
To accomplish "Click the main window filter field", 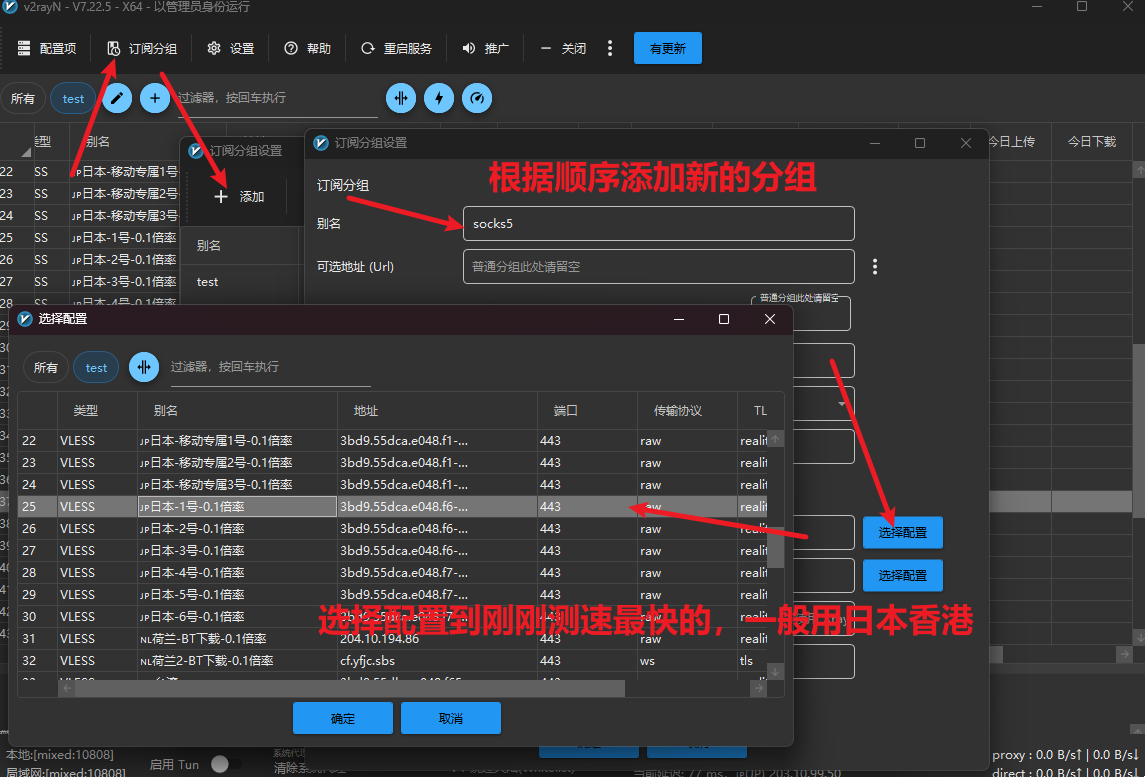I will 277,99.
